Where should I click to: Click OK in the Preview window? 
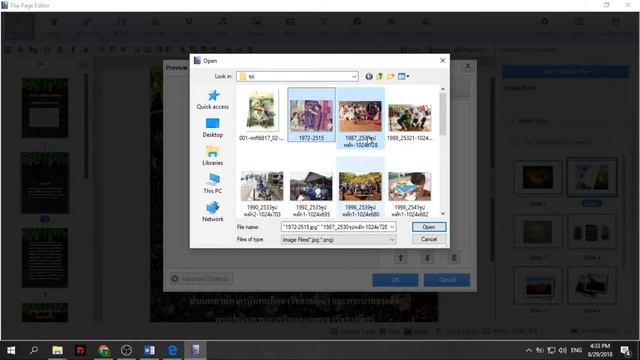point(395,280)
